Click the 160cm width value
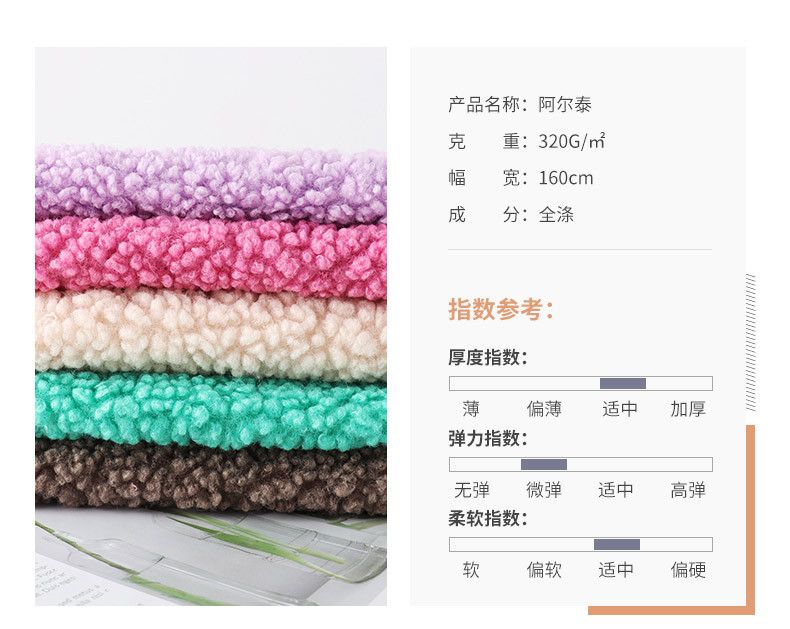Image resolution: width=790 pixels, height=629 pixels. 566,178
